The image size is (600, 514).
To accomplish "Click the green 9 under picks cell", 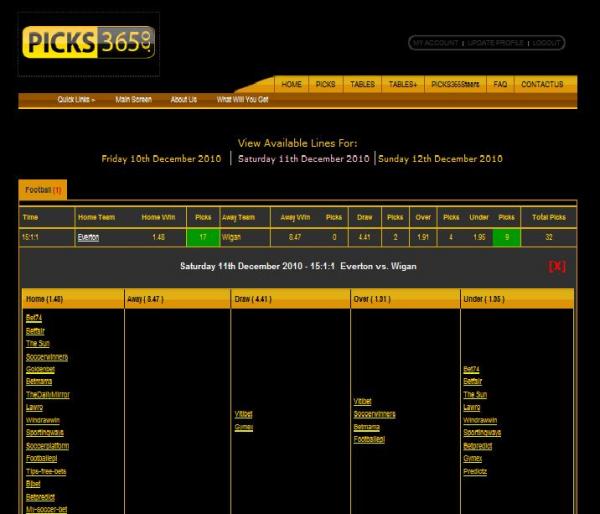I will [506, 237].
